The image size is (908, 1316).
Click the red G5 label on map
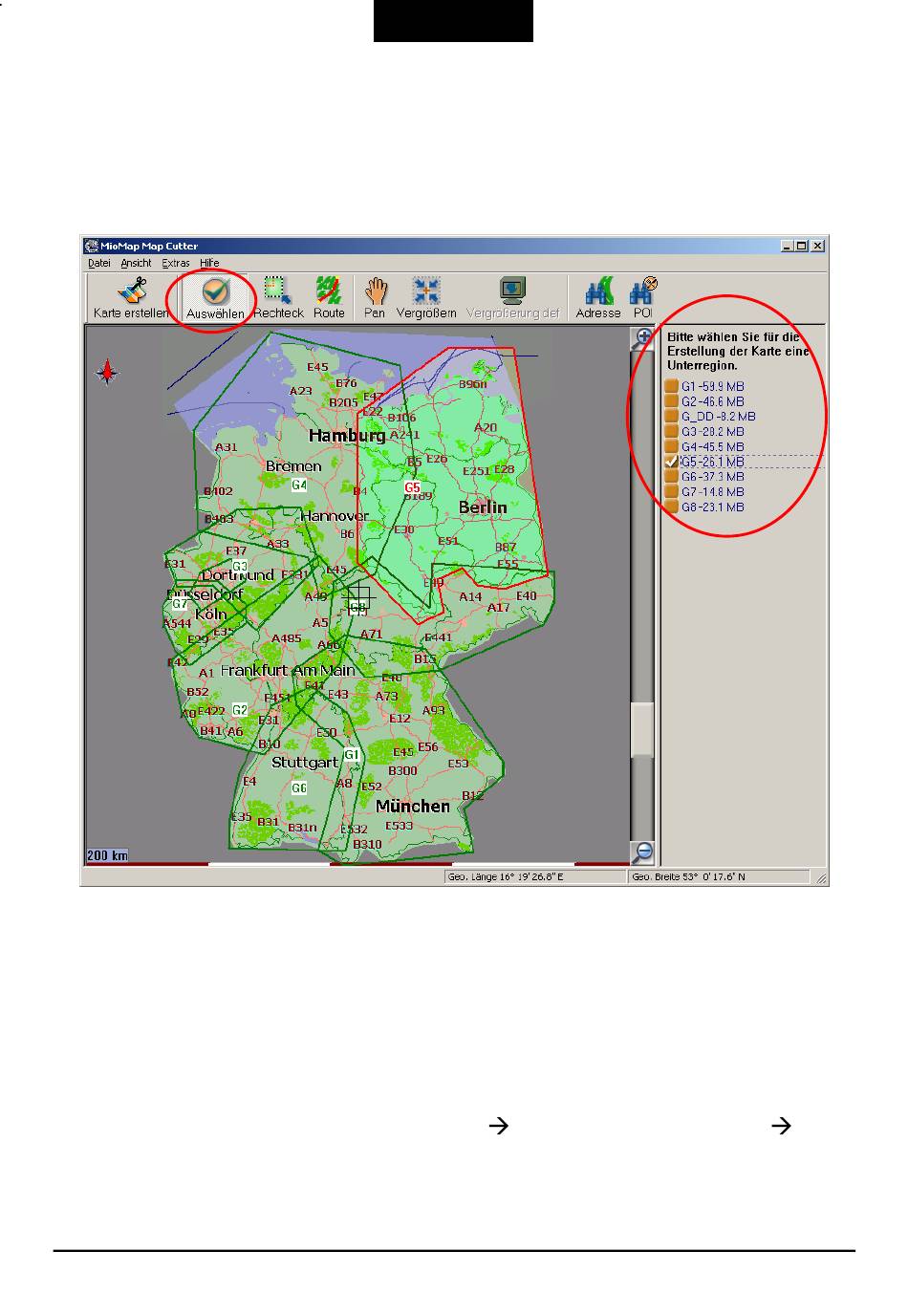pyautogui.click(x=412, y=485)
